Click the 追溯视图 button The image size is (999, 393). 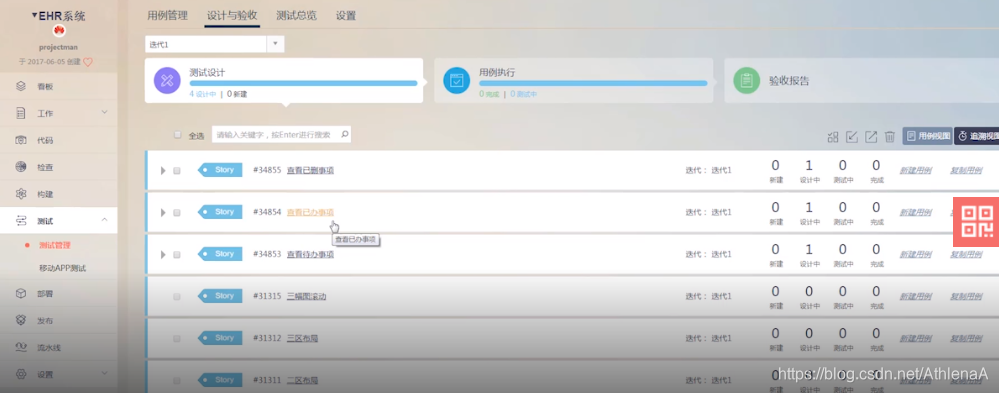[x=976, y=136]
